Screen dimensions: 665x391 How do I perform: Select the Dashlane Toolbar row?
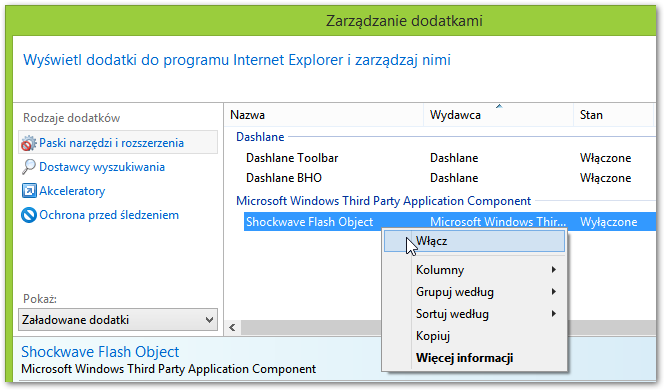(450, 158)
